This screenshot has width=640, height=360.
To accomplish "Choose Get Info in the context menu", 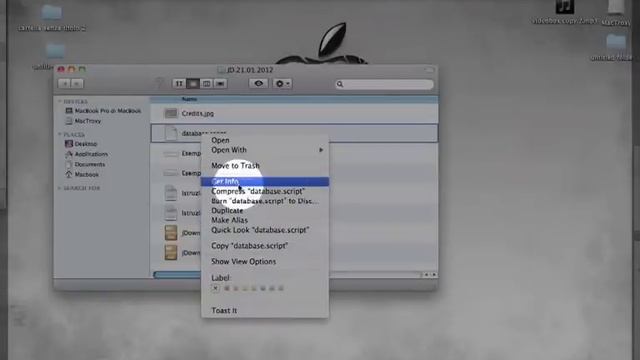I will 265,181.
